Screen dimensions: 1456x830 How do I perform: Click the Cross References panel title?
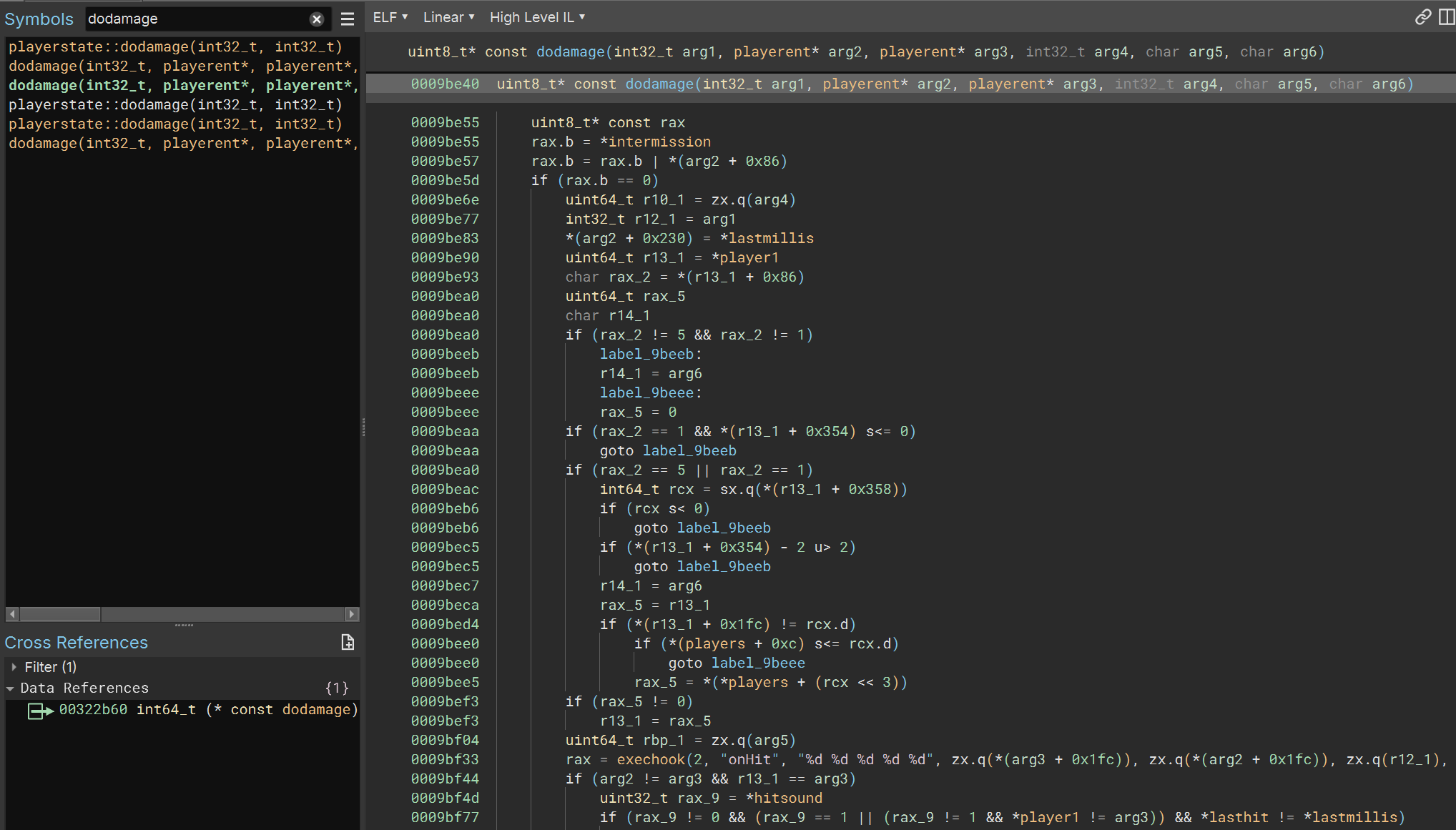(x=77, y=642)
